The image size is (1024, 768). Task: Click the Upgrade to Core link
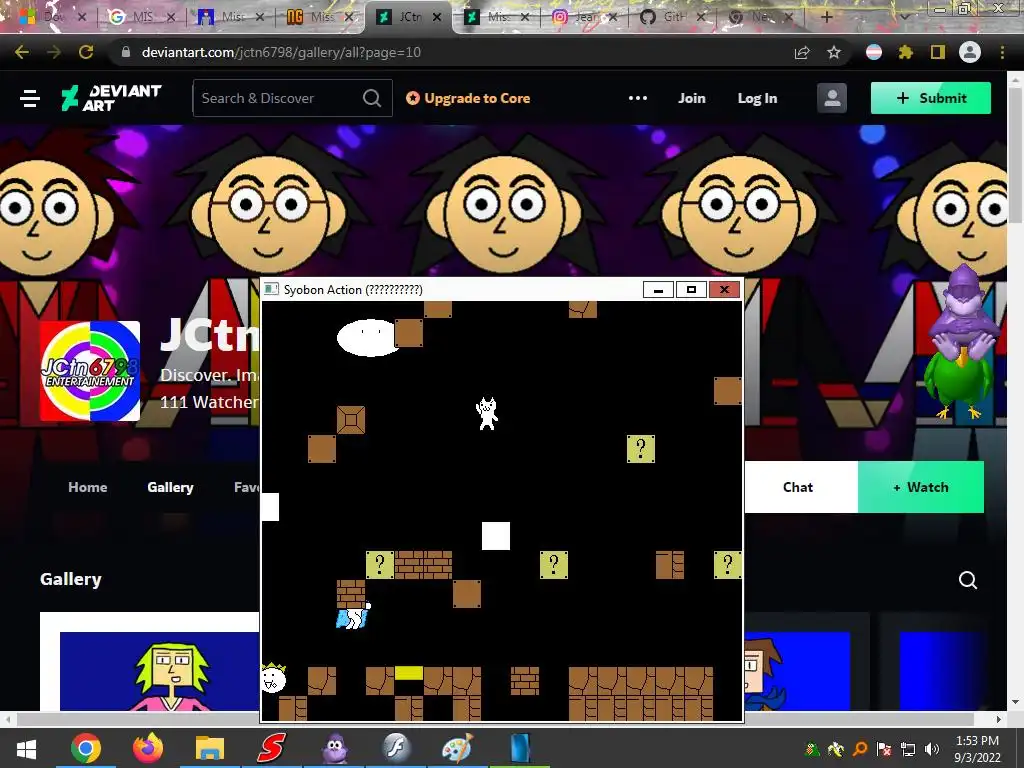[468, 98]
